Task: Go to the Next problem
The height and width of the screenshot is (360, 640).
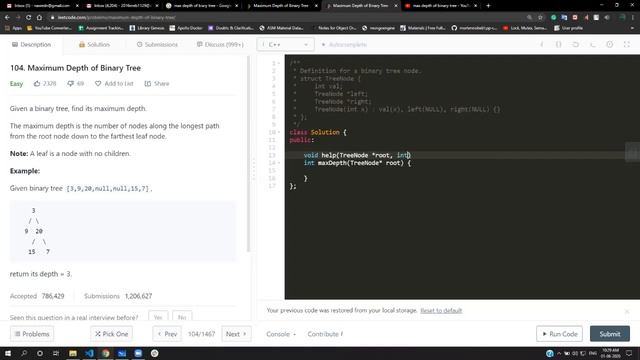Action: pyautogui.click(x=236, y=334)
